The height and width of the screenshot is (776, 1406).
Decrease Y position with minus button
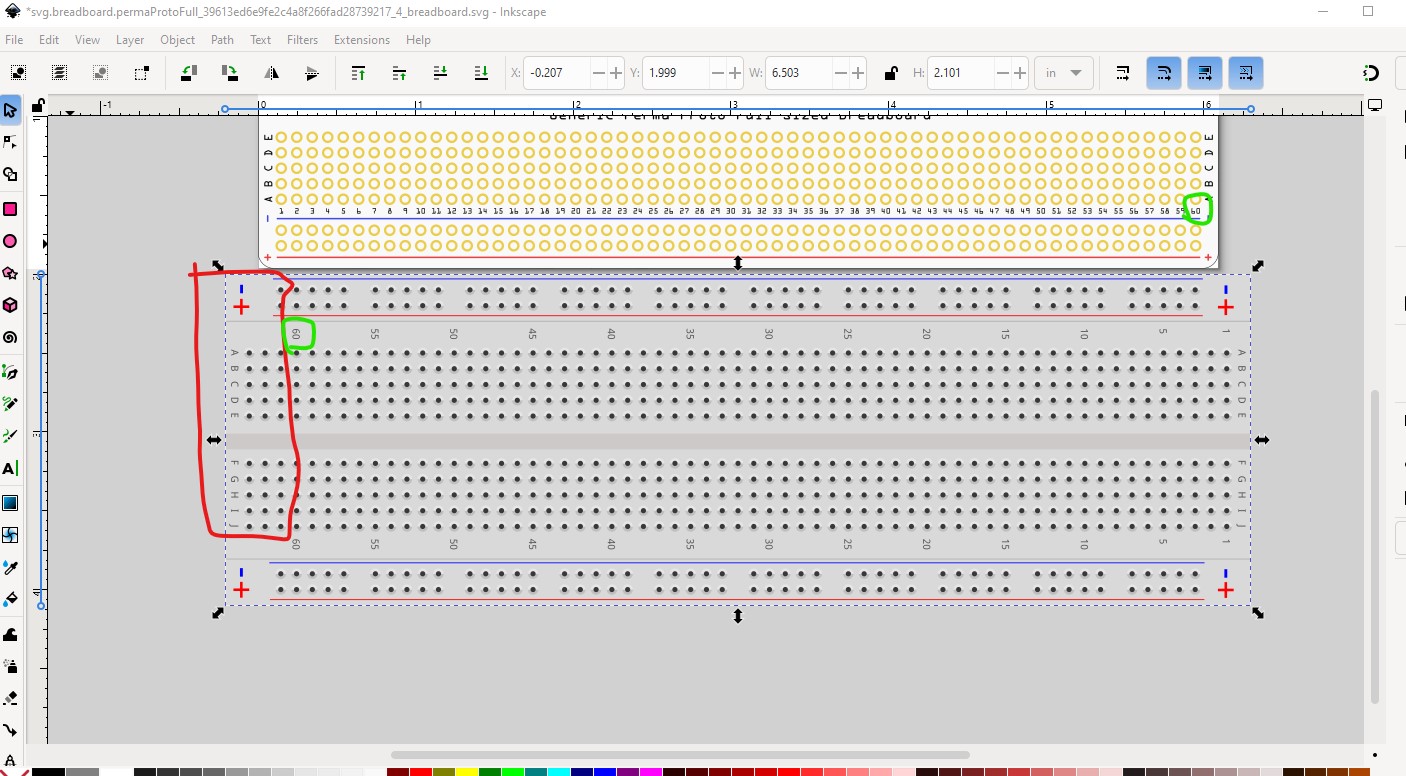tap(718, 73)
